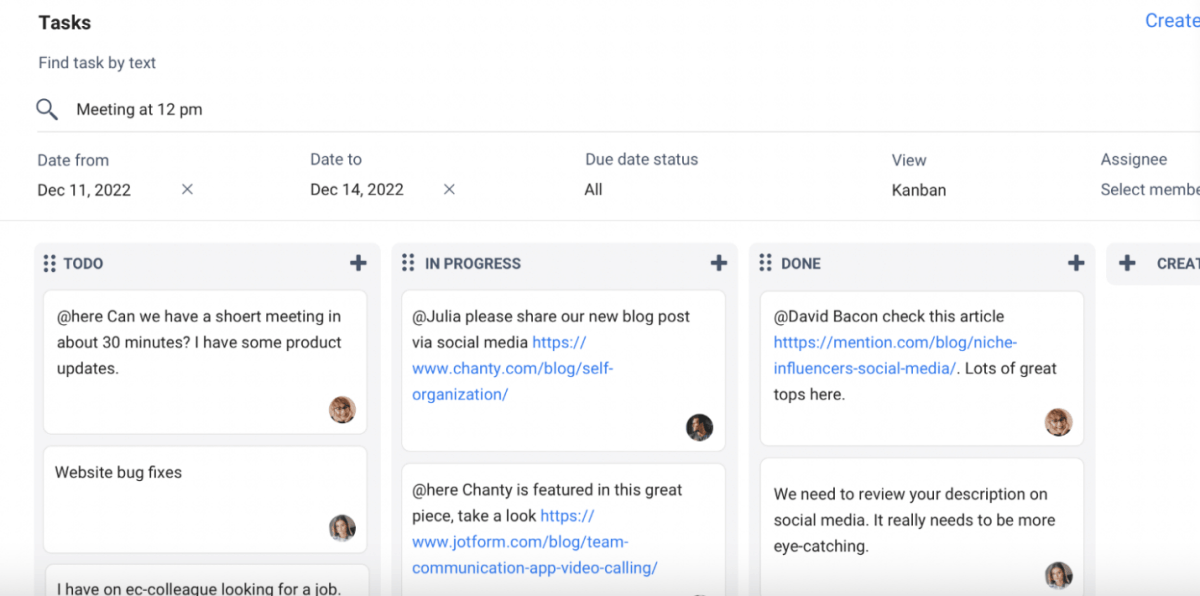
Task: Open assignee avatar on short meeting task
Action: coord(342,409)
